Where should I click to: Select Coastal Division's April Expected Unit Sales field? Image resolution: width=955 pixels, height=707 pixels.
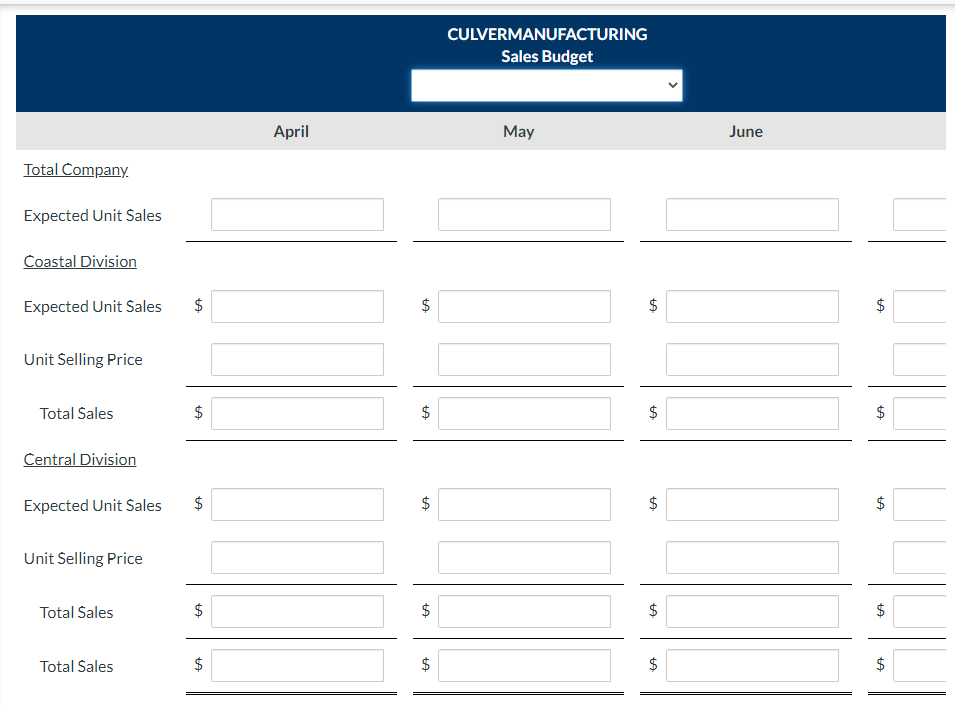coord(297,306)
